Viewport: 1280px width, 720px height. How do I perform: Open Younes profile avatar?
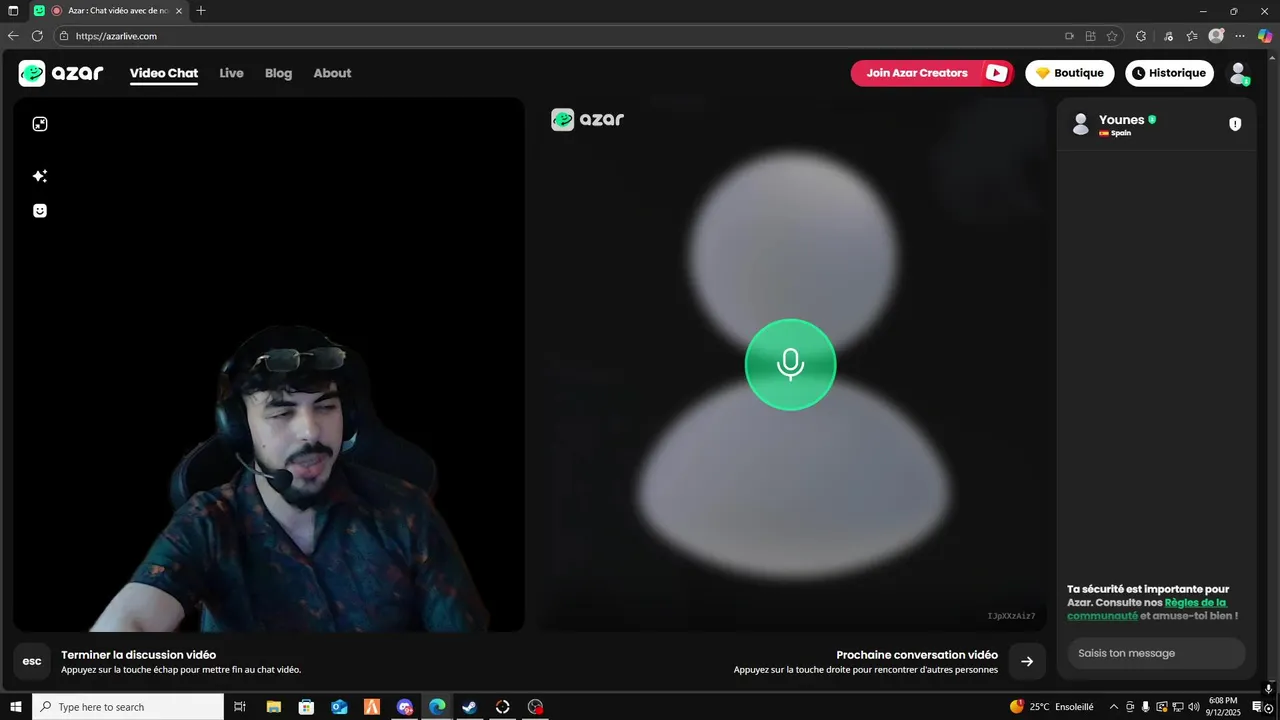1080,124
